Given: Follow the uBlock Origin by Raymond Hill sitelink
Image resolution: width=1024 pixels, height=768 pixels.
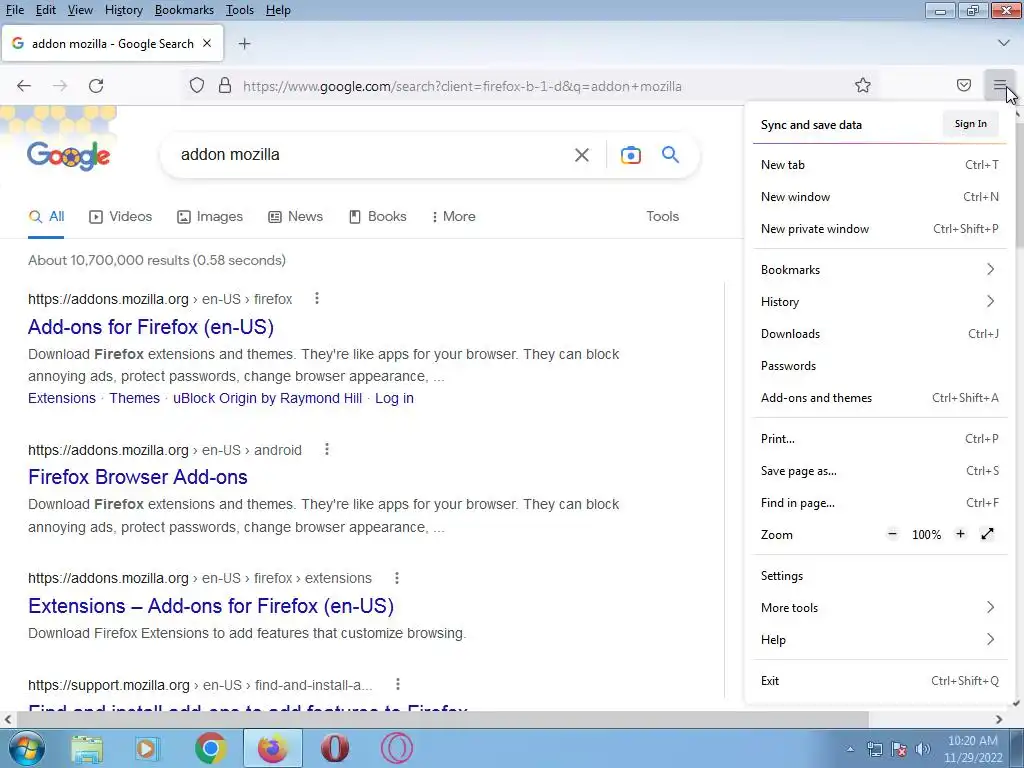Looking at the screenshot, I should click(267, 398).
